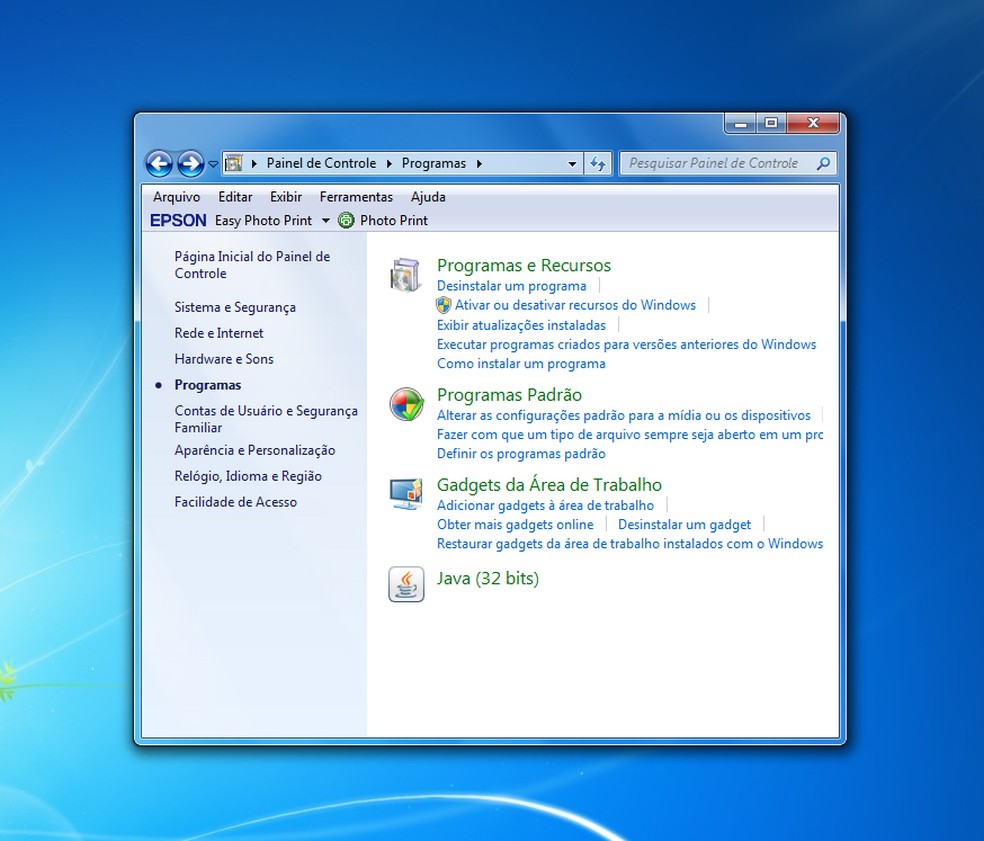Go to Página Inicial do Painel de Controle
This screenshot has width=984, height=841.
(251, 265)
